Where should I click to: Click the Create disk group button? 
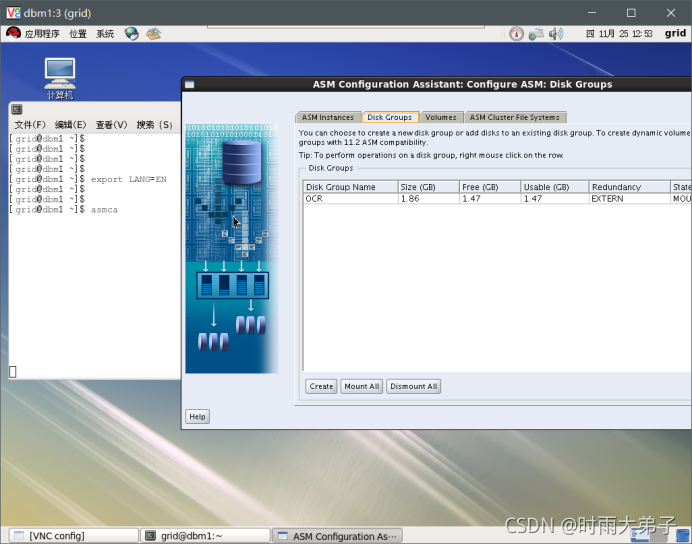pos(321,386)
